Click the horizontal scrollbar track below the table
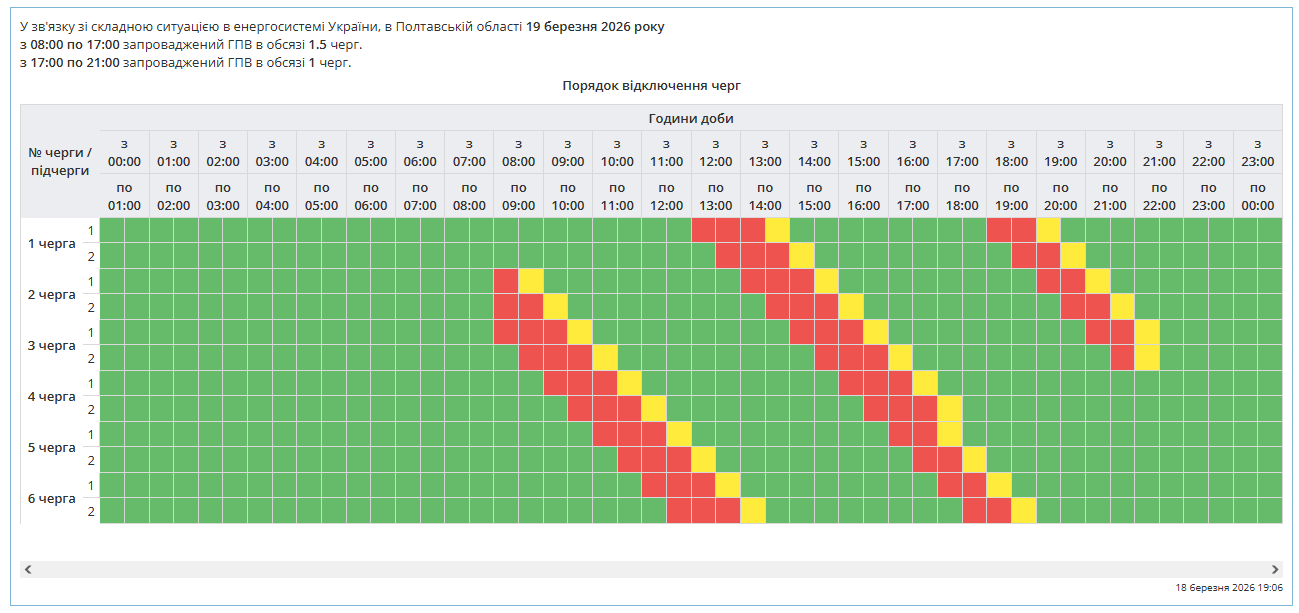This screenshot has height=613, width=1299. (x=650, y=569)
